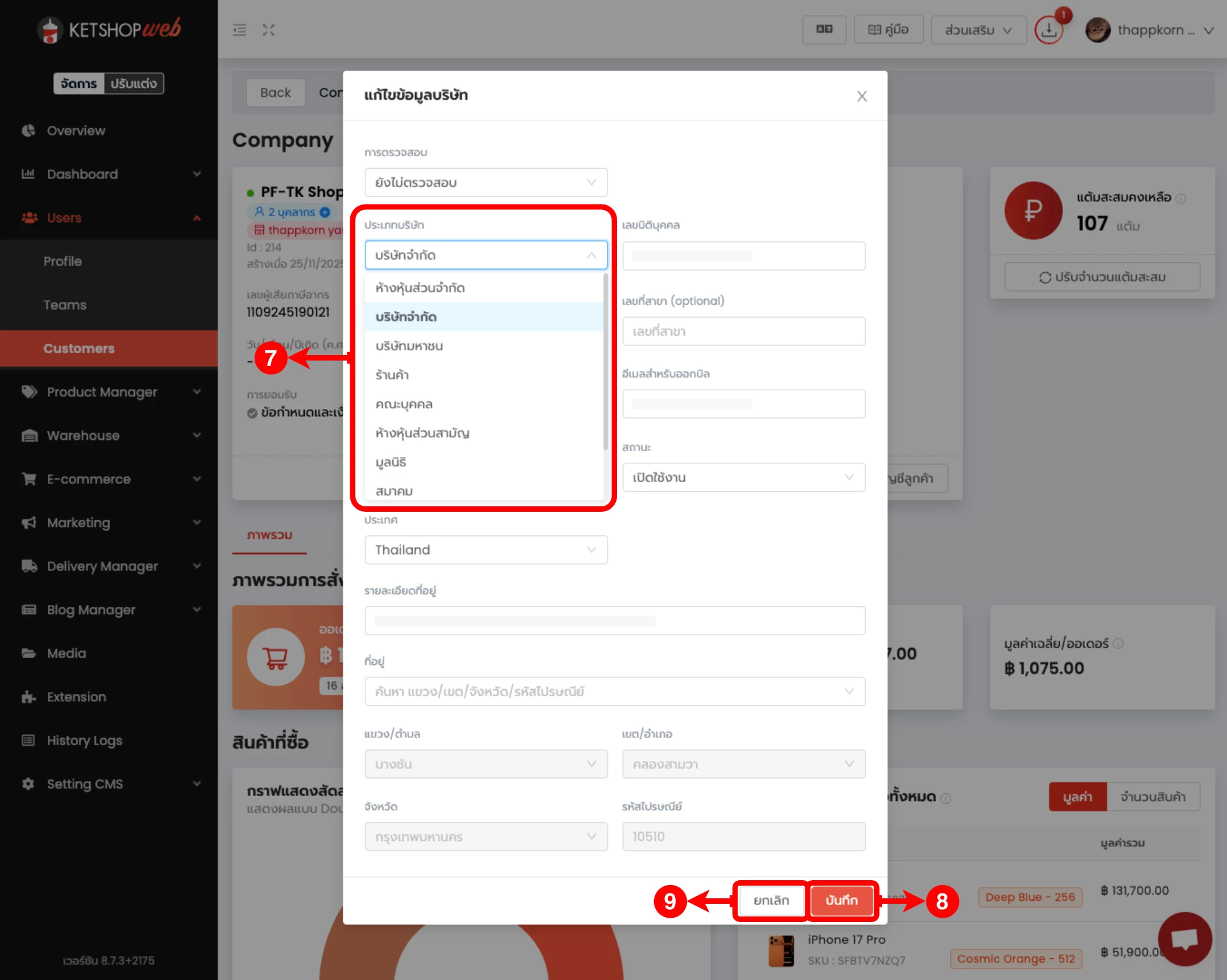Click the red บันทึก save button
Image resolution: width=1227 pixels, height=980 pixels.
coord(842,901)
